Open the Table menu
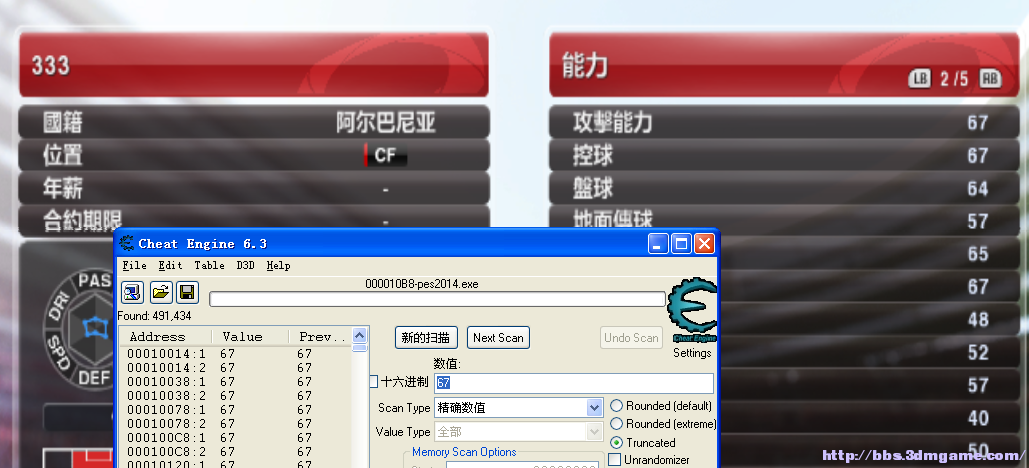Viewport: 1029px width, 468px height. 209,266
